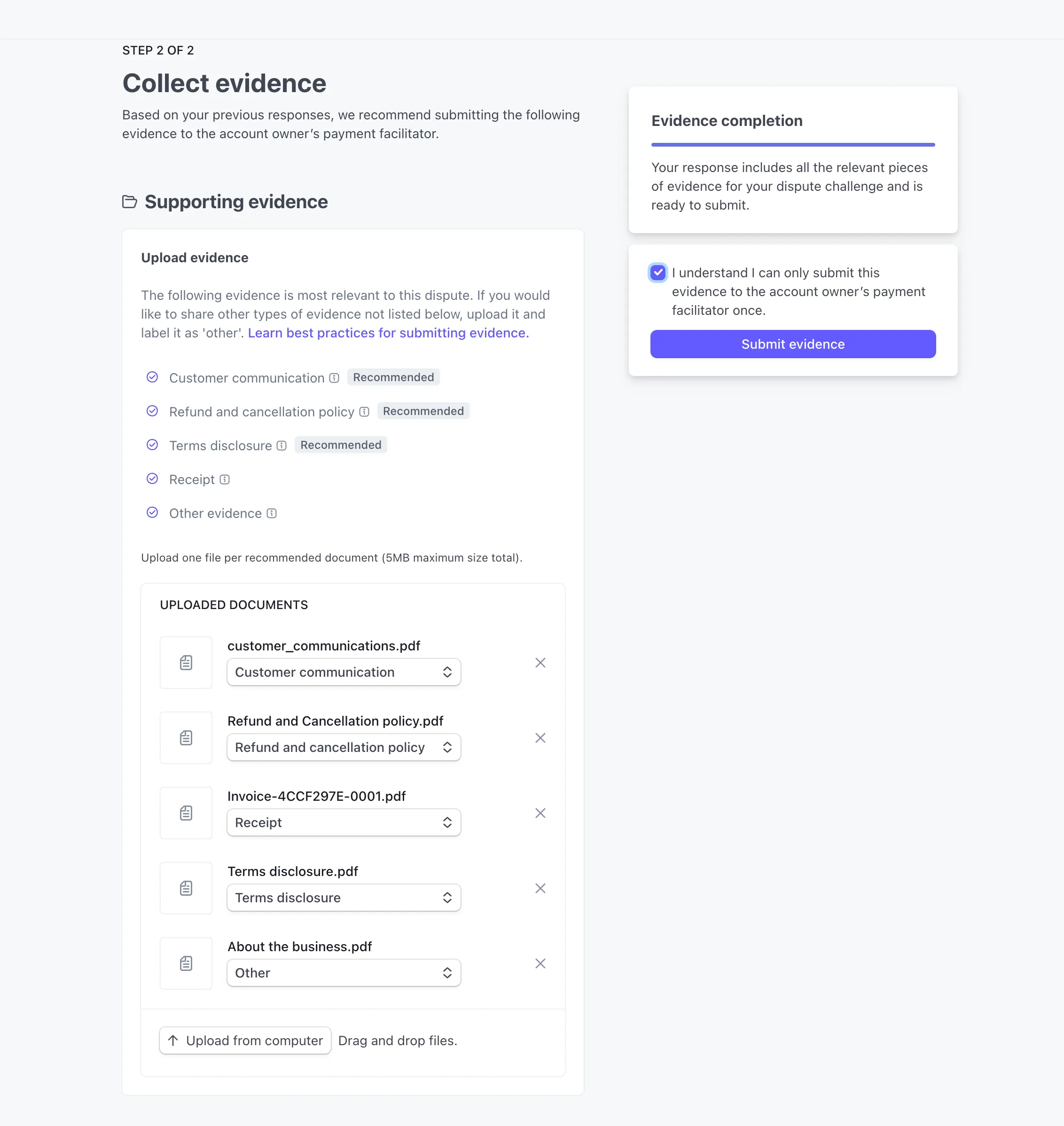Click the Customer communication checkmark icon
This screenshot has width=1064, height=1126.
[152, 377]
